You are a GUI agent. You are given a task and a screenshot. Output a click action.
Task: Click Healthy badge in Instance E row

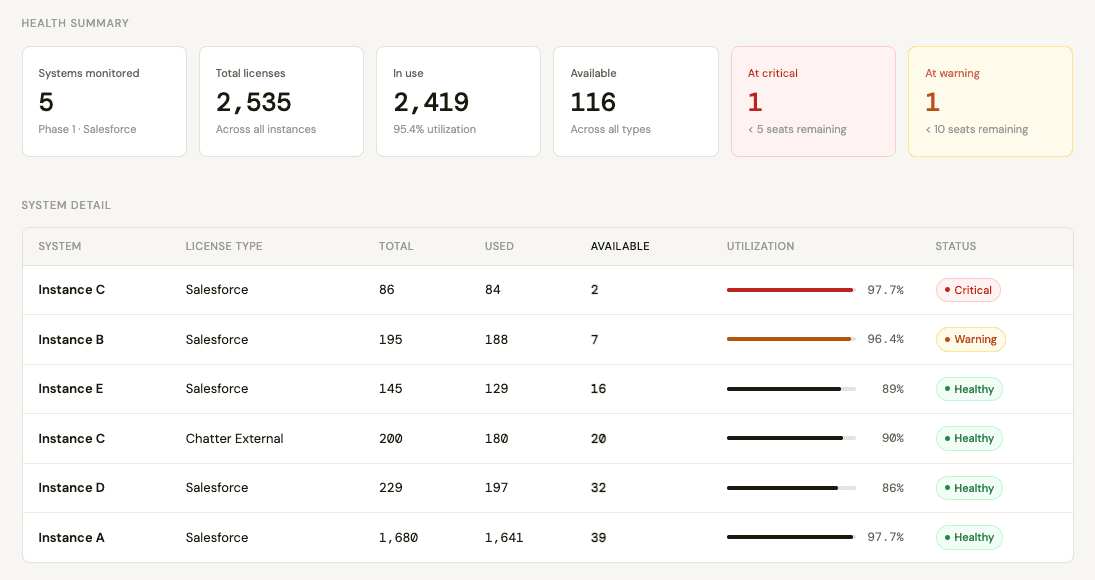point(969,389)
